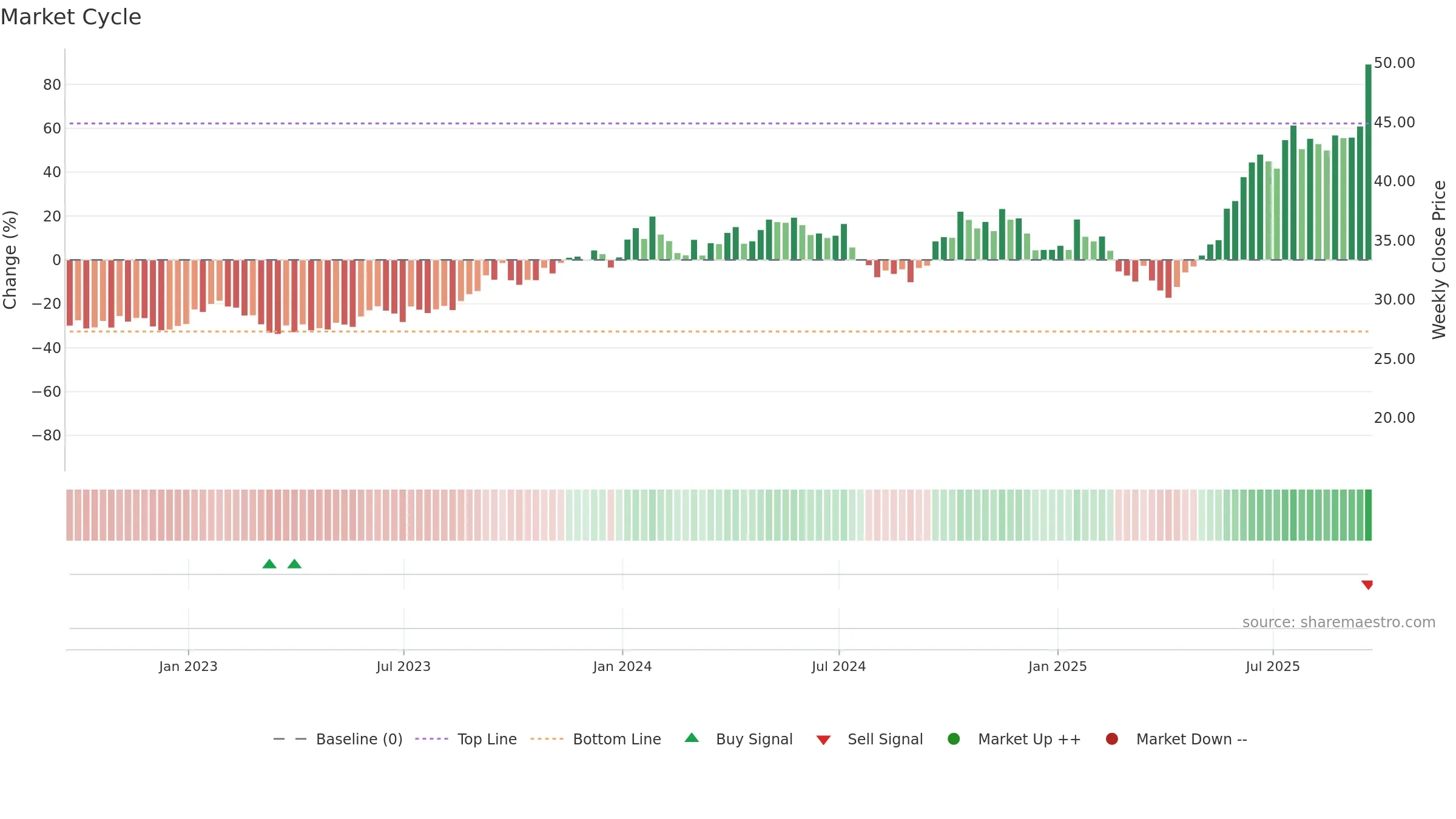Click the purple dotted top line on chart
1456x819 pixels.
tap(718, 124)
